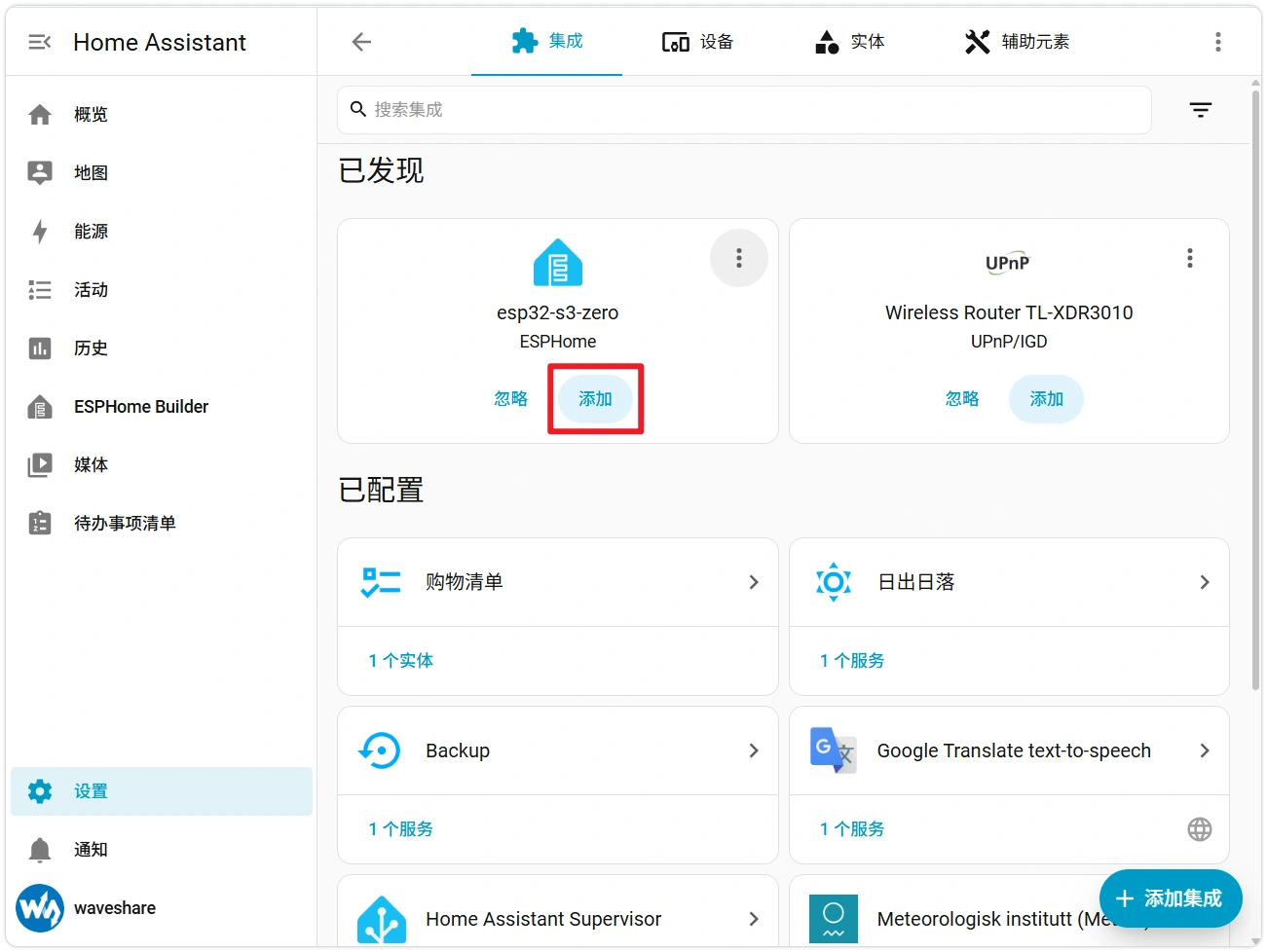Go back using the arrow icon
Screen dimensions: 1267x952
pyautogui.click(x=361, y=42)
